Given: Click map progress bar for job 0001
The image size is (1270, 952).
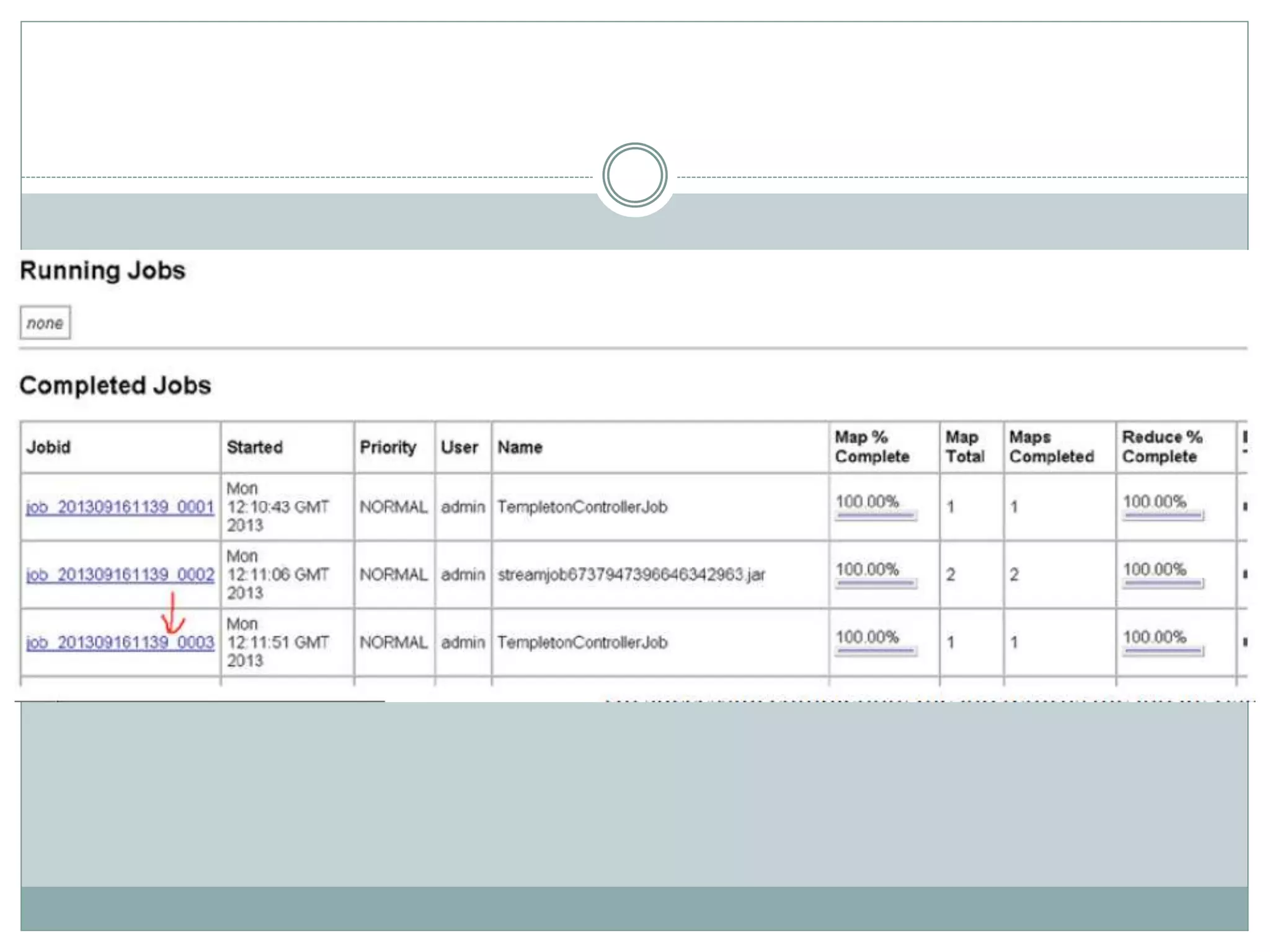Looking at the screenshot, I should (x=875, y=516).
